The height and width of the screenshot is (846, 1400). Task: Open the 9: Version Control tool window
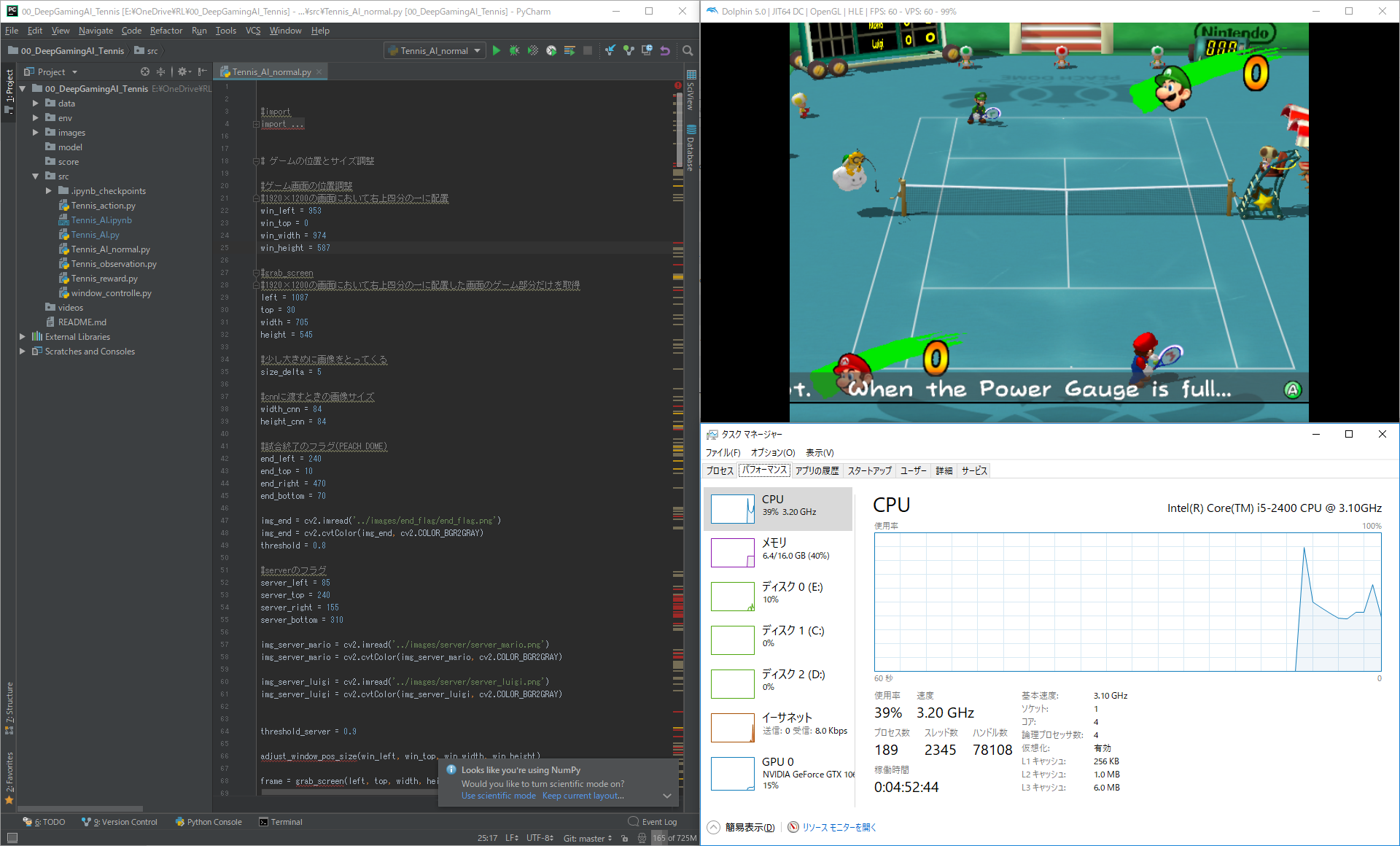120,822
